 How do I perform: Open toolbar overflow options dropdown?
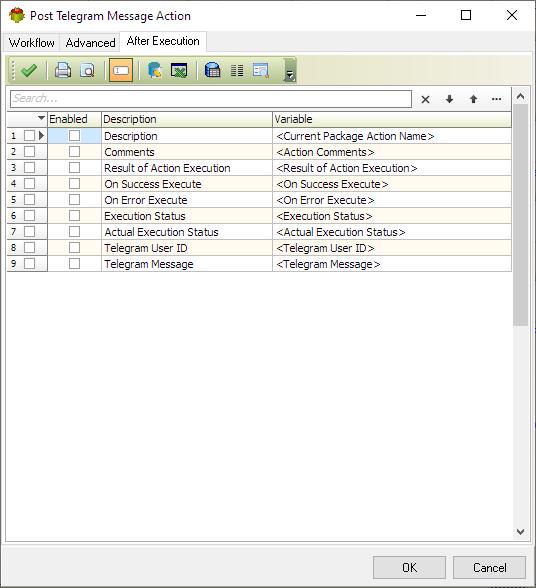pyautogui.click(x=290, y=70)
